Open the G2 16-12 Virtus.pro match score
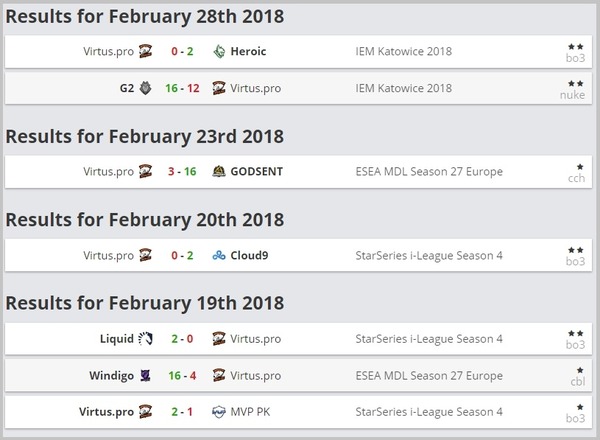 [x=182, y=88]
